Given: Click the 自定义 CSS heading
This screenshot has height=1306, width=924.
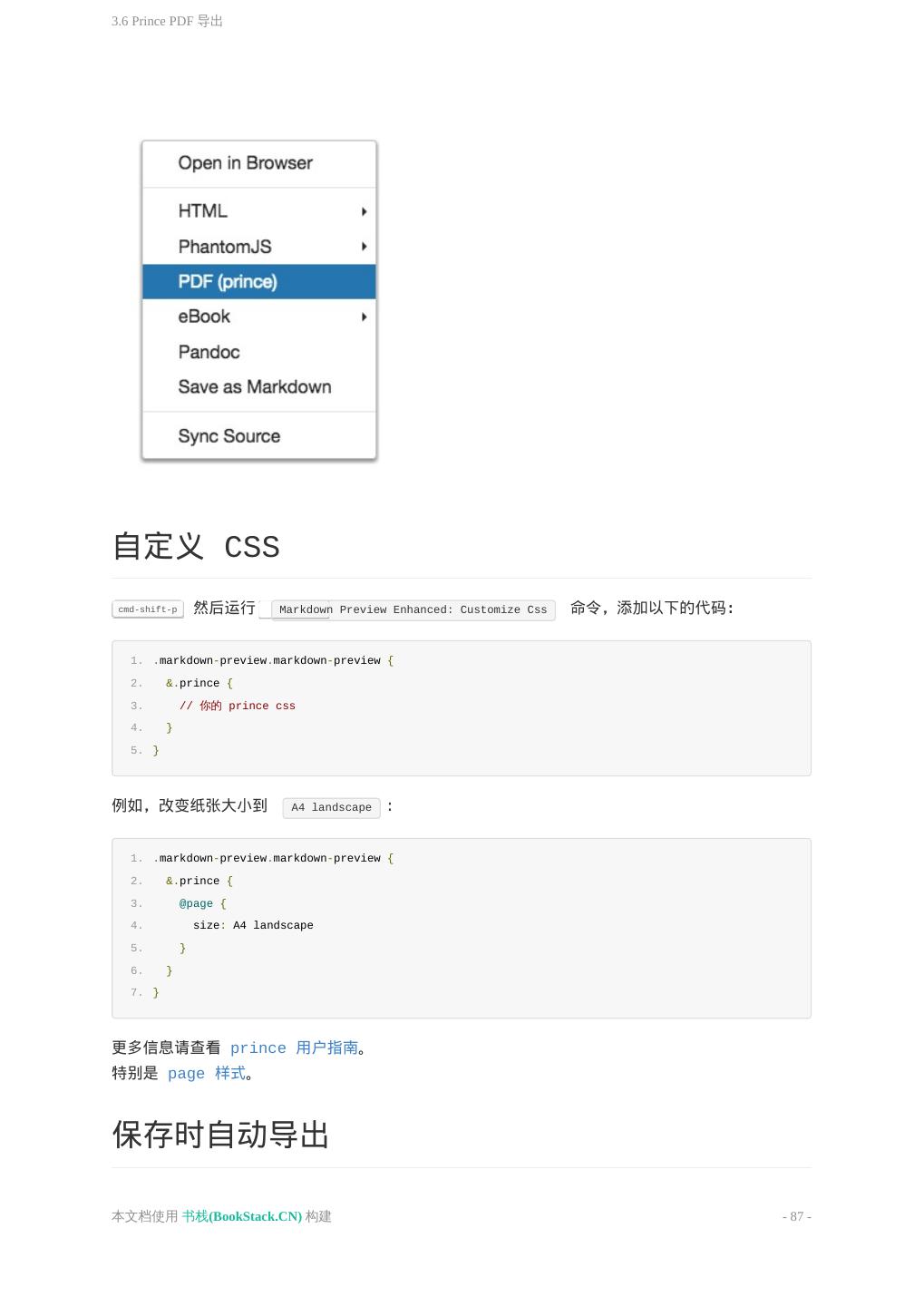Looking at the screenshot, I should point(196,547).
